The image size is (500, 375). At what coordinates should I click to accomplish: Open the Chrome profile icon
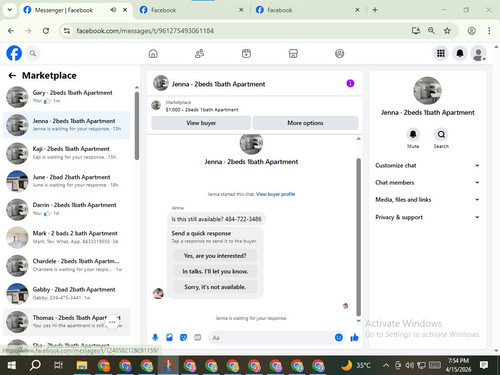tap(471, 31)
